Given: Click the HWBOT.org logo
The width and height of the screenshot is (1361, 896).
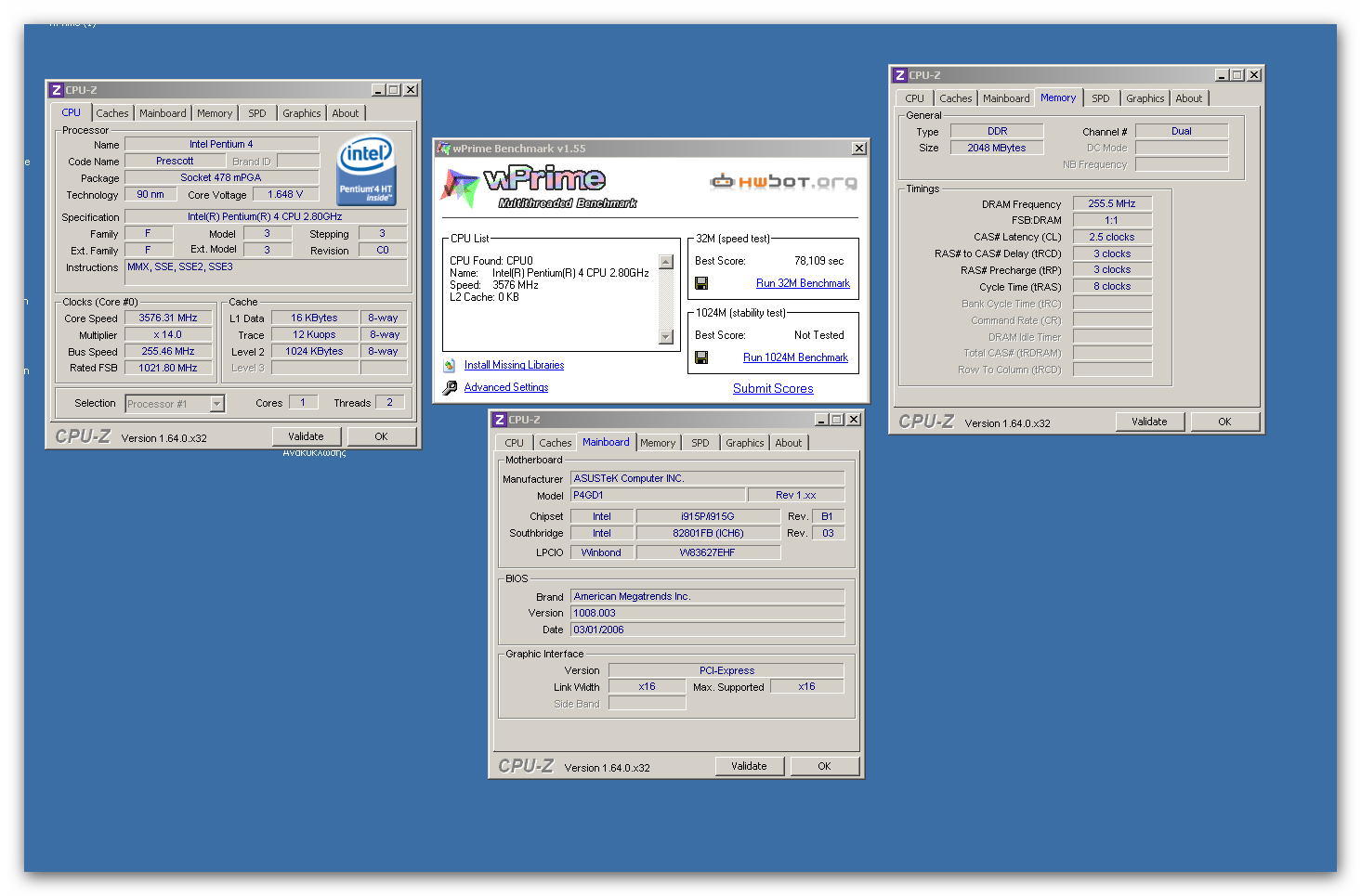Looking at the screenshot, I should [x=783, y=182].
